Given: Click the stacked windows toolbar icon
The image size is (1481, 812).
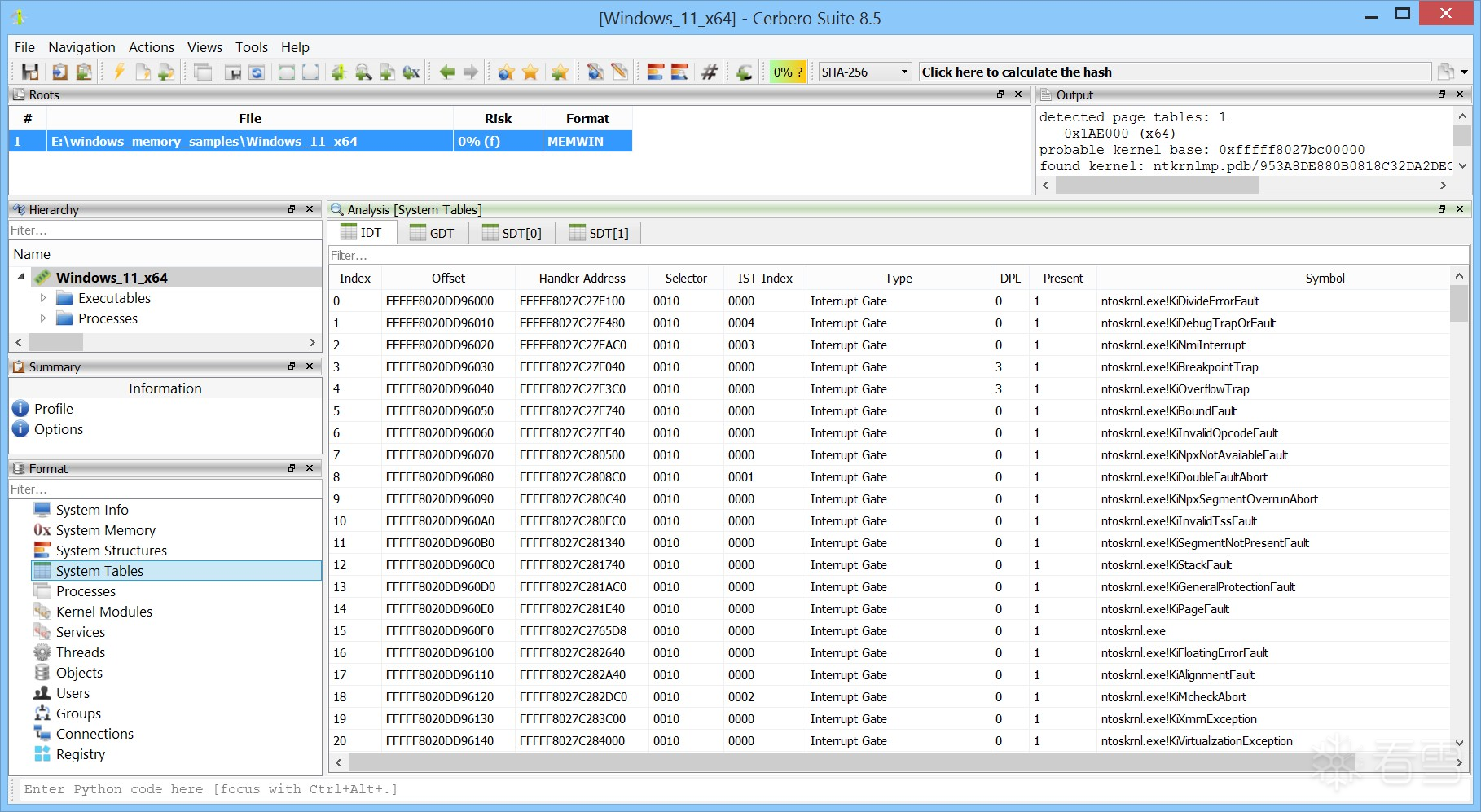Looking at the screenshot, I should [x=203, y=72].
